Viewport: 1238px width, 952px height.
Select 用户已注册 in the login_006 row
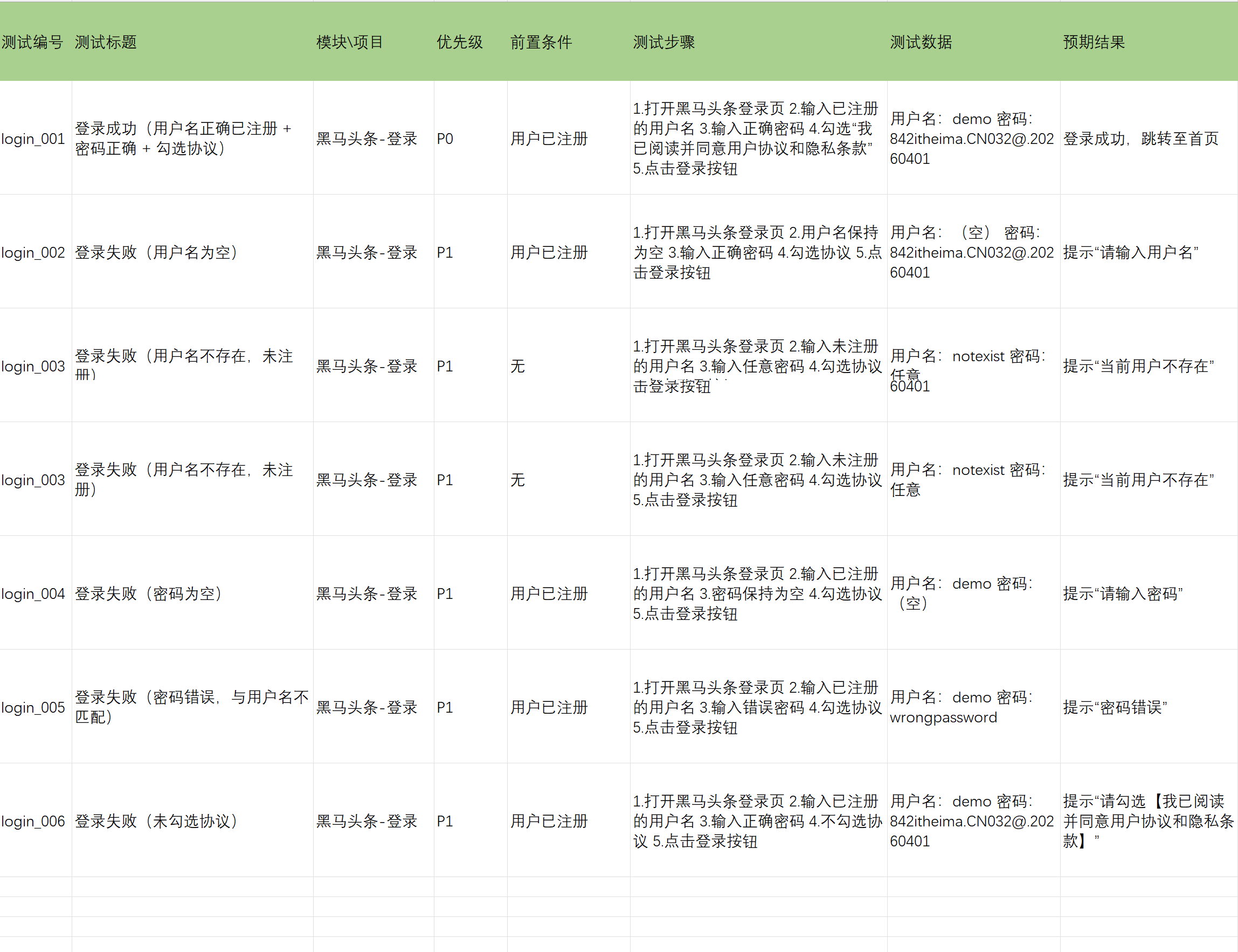pos(569,820)
